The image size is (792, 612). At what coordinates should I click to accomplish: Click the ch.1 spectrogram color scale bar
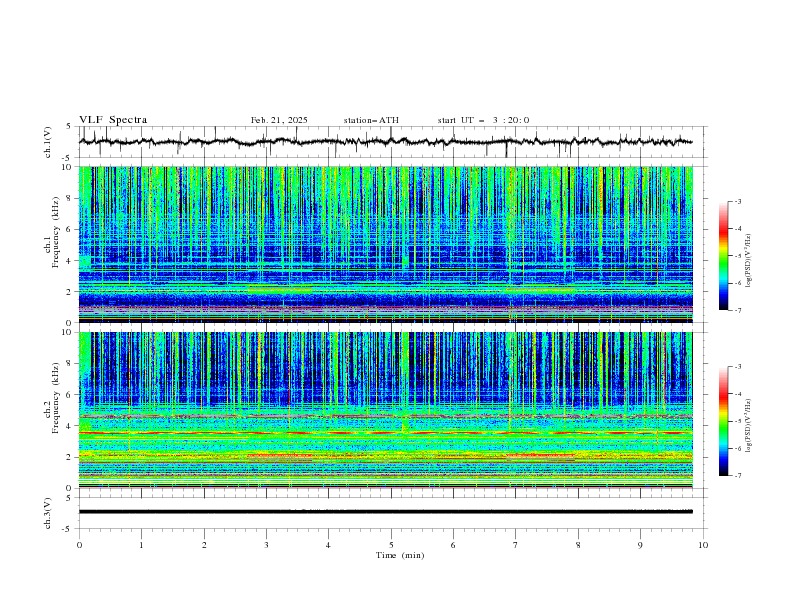click(723, 256)
